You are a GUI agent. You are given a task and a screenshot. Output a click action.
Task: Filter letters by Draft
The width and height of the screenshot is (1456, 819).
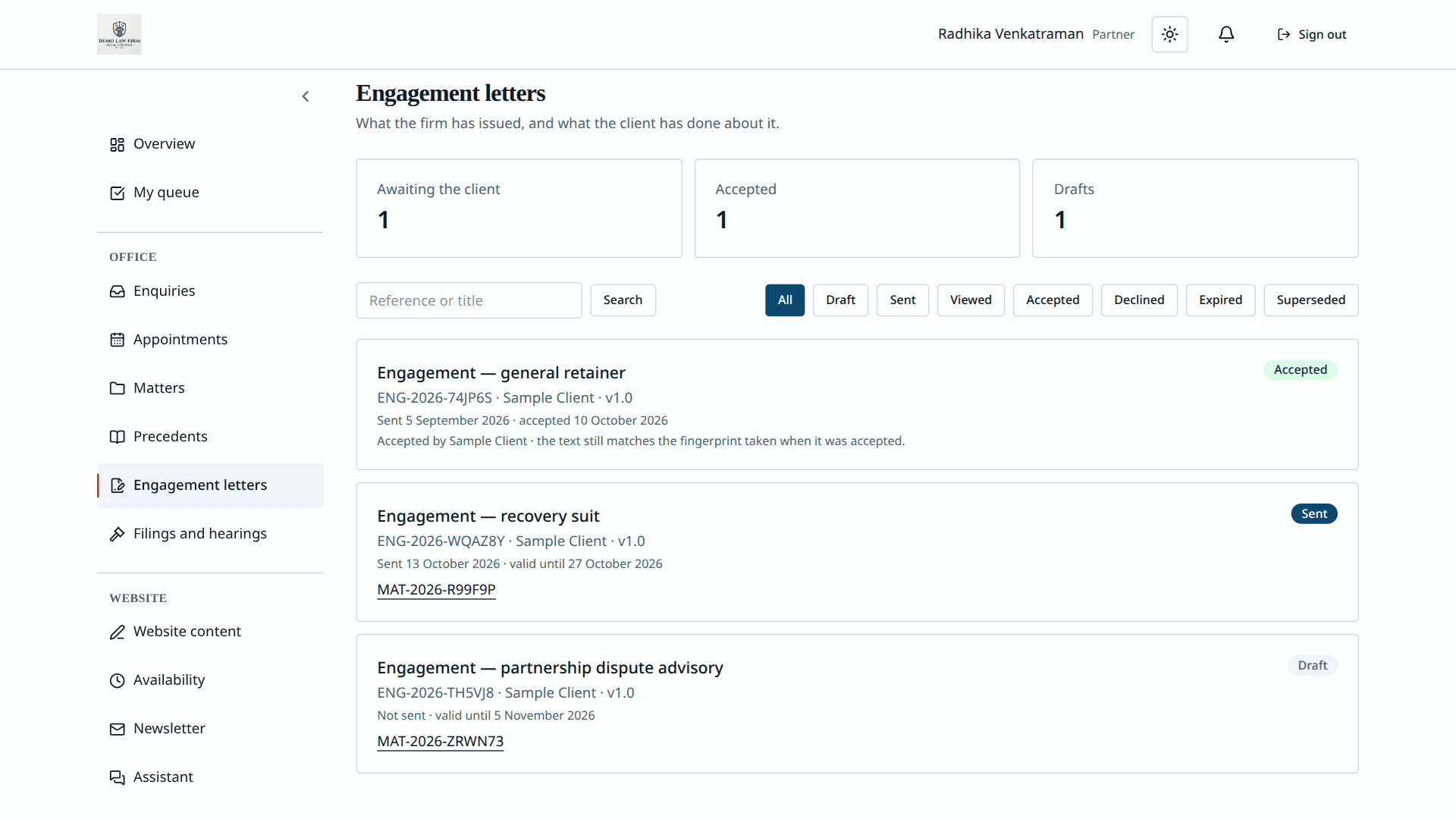point(840,300)
